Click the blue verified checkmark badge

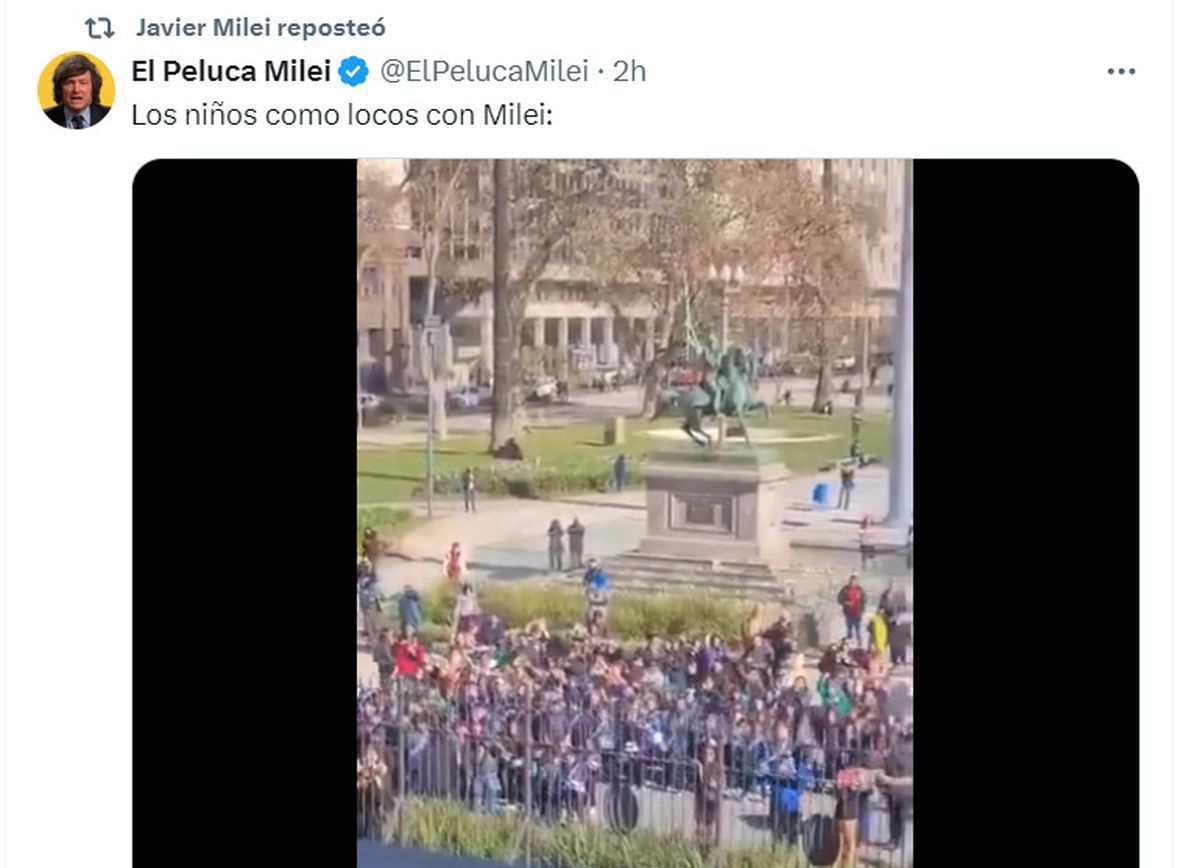tap(353, 71)
